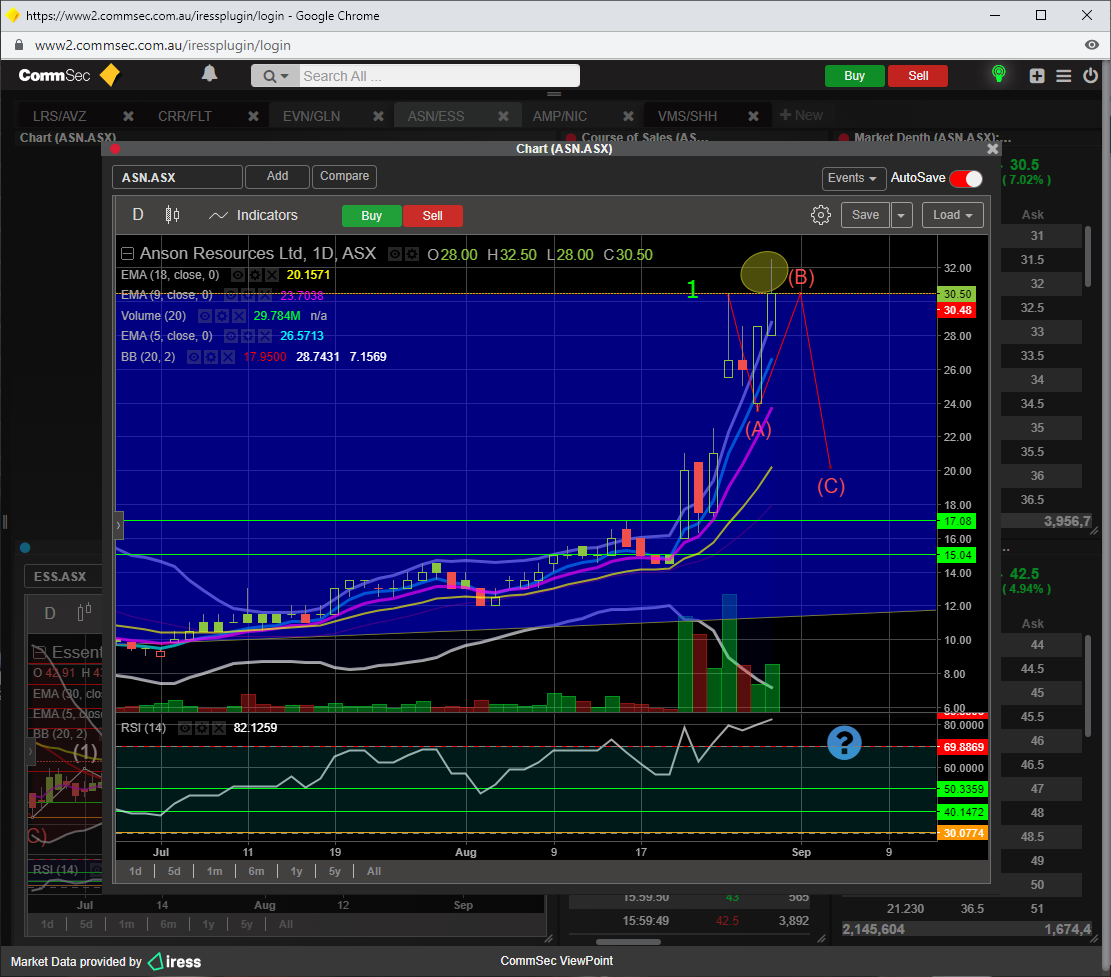This screenshot has width=1111, height=977.
Task: Change chart style with the candlestick icon
Action: pos(172,215)
